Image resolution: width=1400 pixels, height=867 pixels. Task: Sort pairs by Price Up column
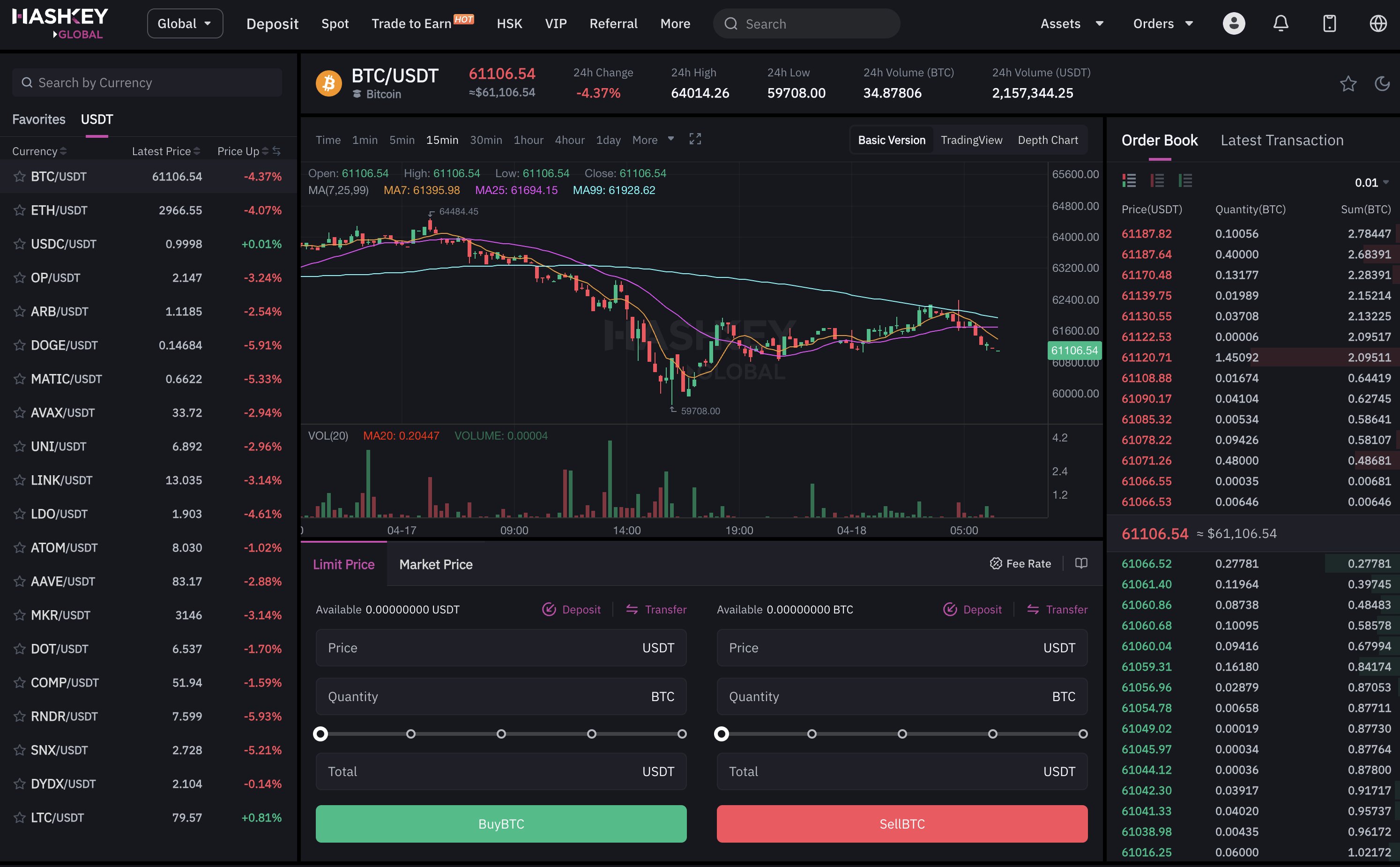click(243, 151)
